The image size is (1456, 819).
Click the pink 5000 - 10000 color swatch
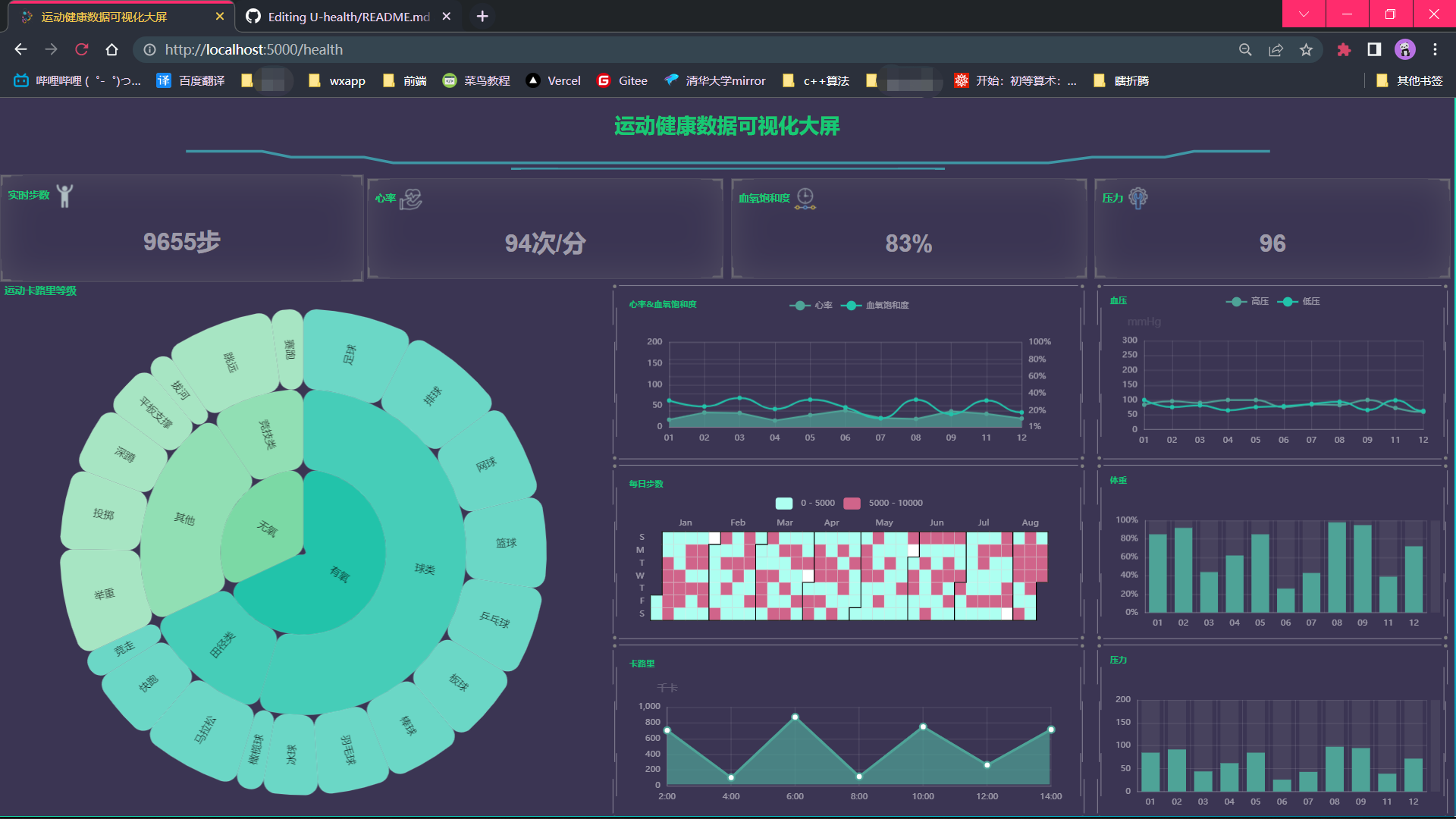(852, 502)
